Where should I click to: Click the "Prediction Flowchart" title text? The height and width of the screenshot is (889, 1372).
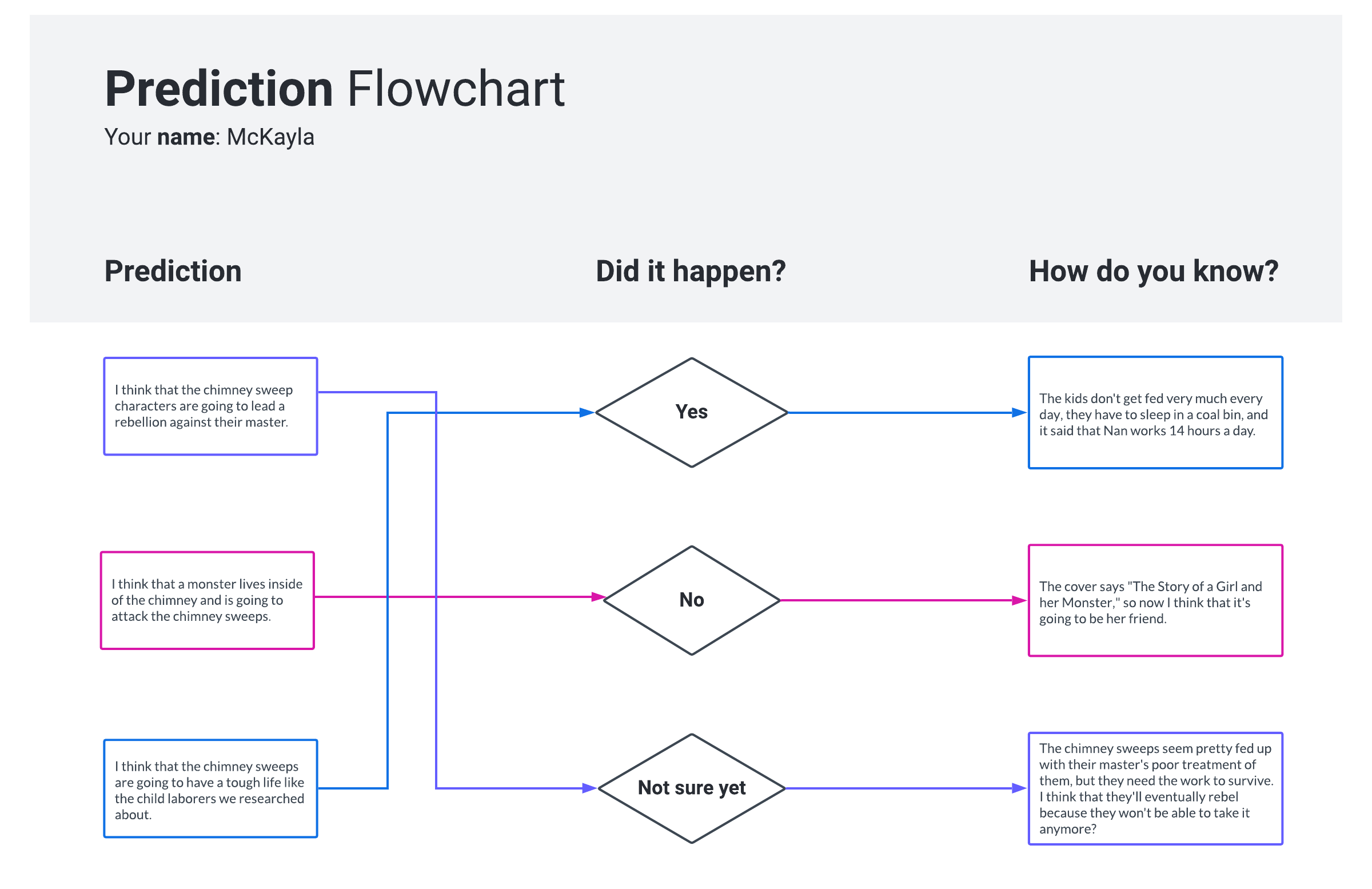tap(334, 89)
